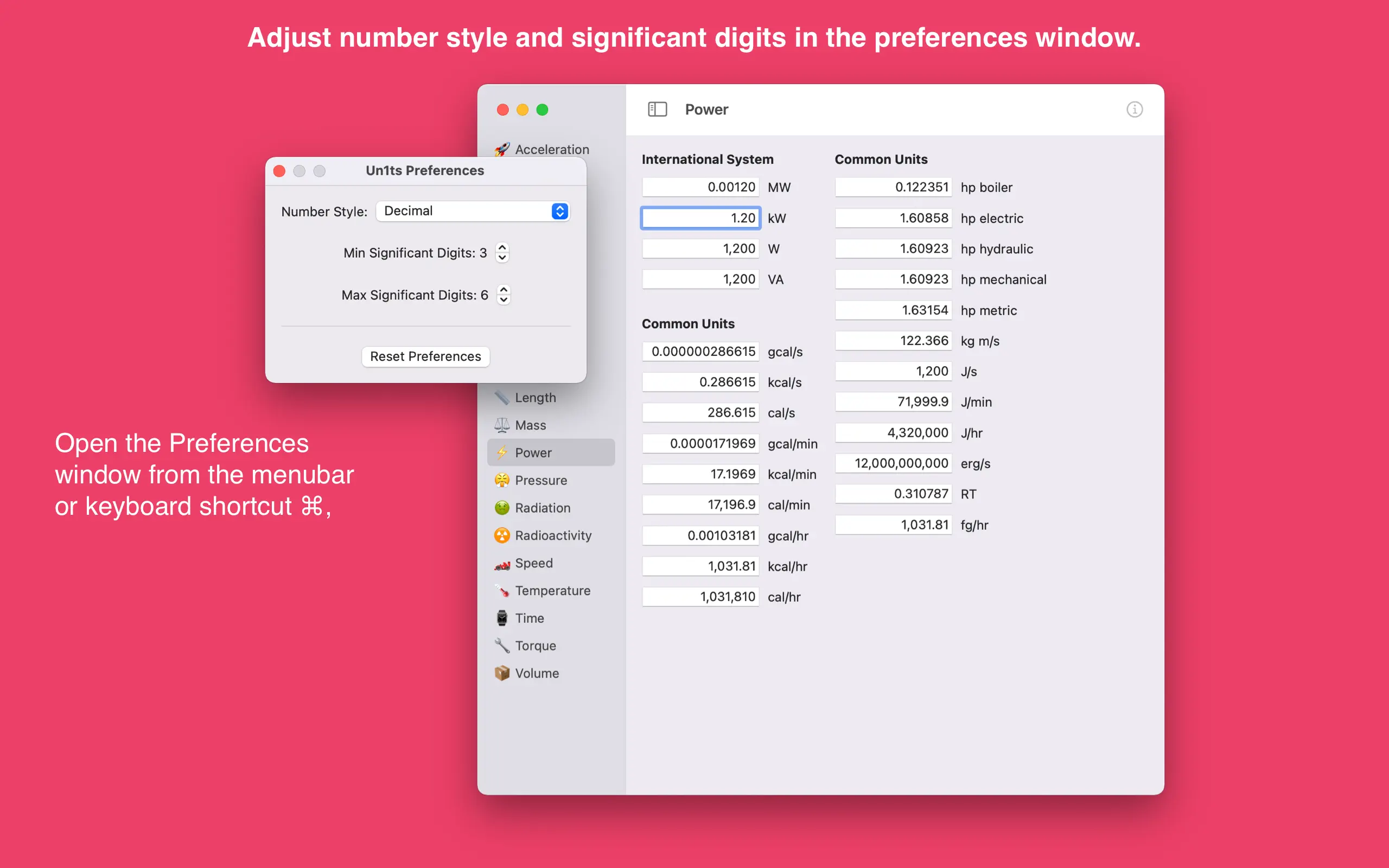Click the info icon in the Power toolbar
Image resolution: width=1389 pixels, height=868 pixels.
1134,109
